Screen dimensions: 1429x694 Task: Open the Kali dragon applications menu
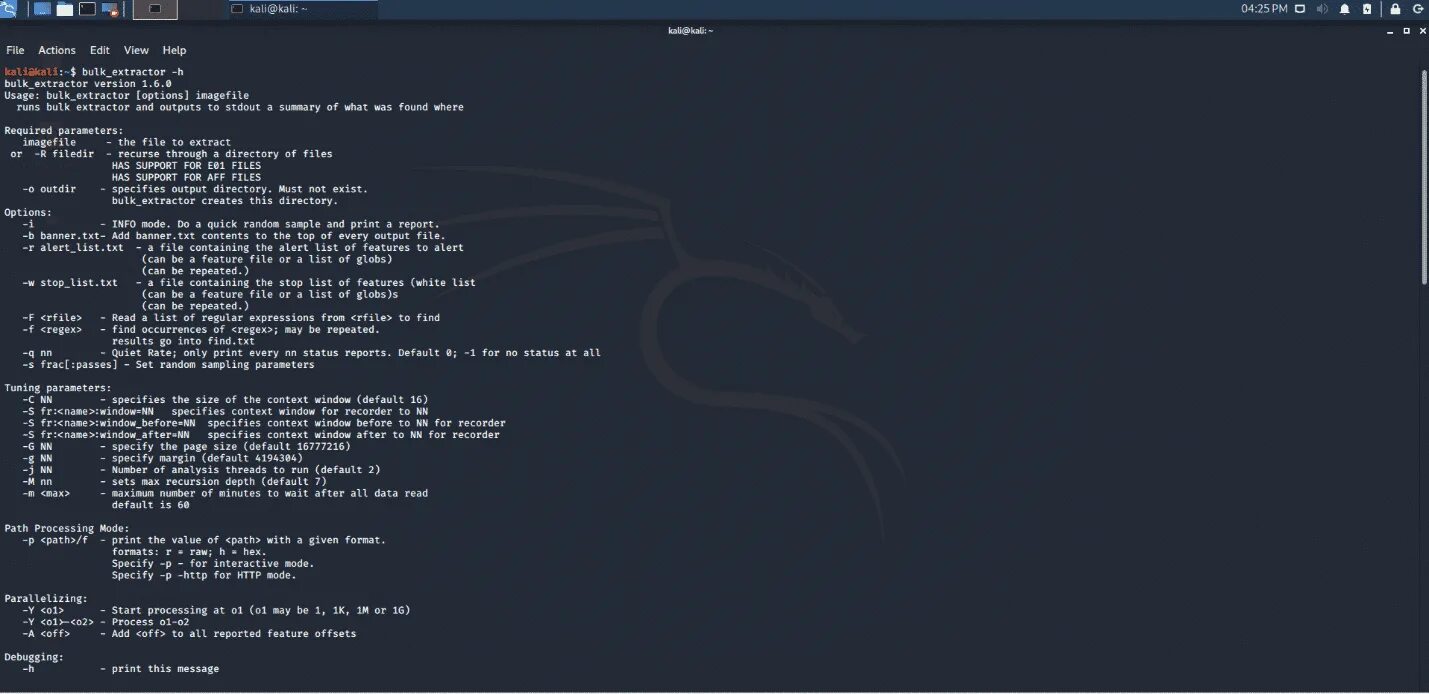(8, 9)
